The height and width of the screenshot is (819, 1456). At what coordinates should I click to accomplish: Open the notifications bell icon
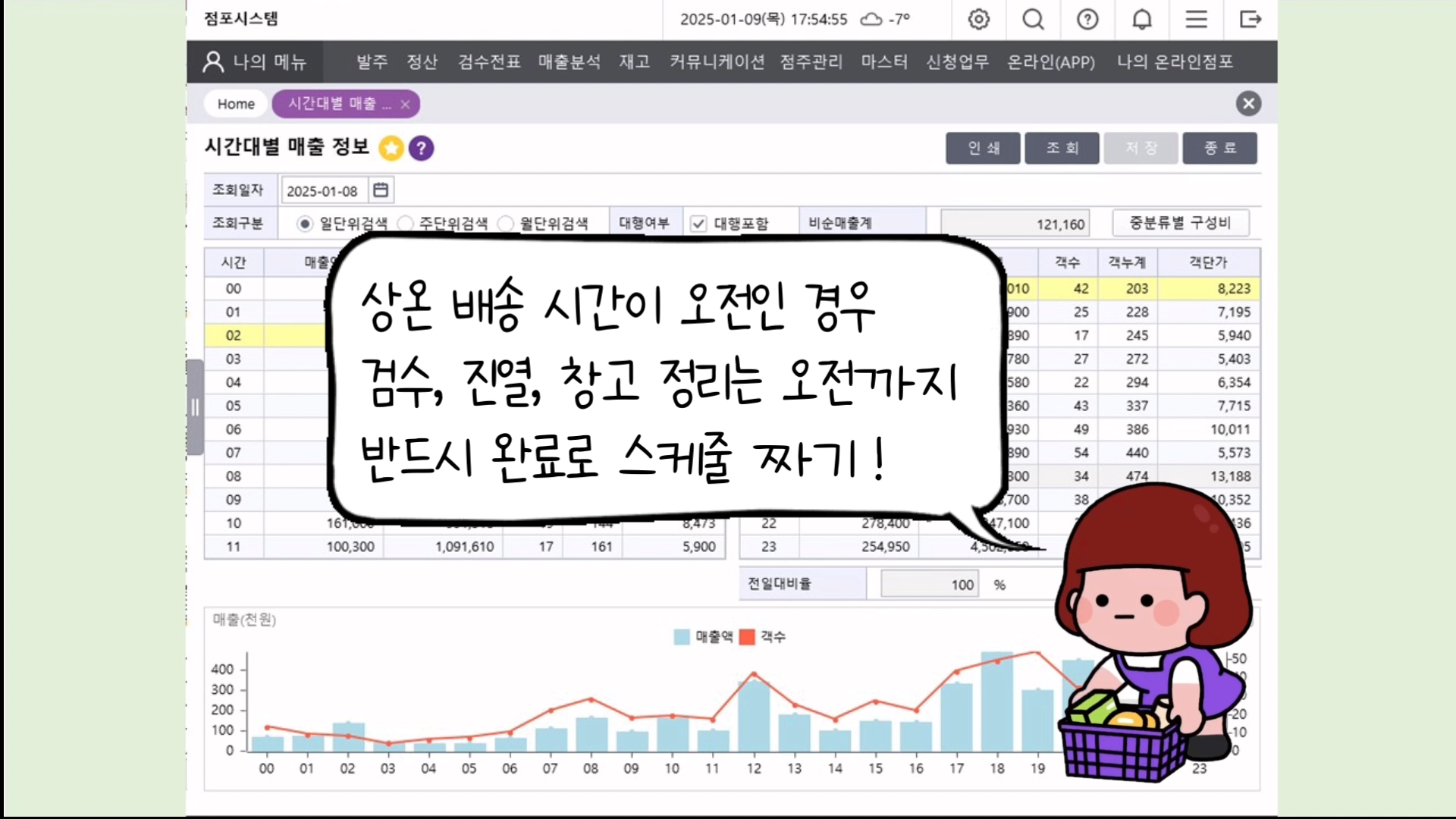point(1142,19)
